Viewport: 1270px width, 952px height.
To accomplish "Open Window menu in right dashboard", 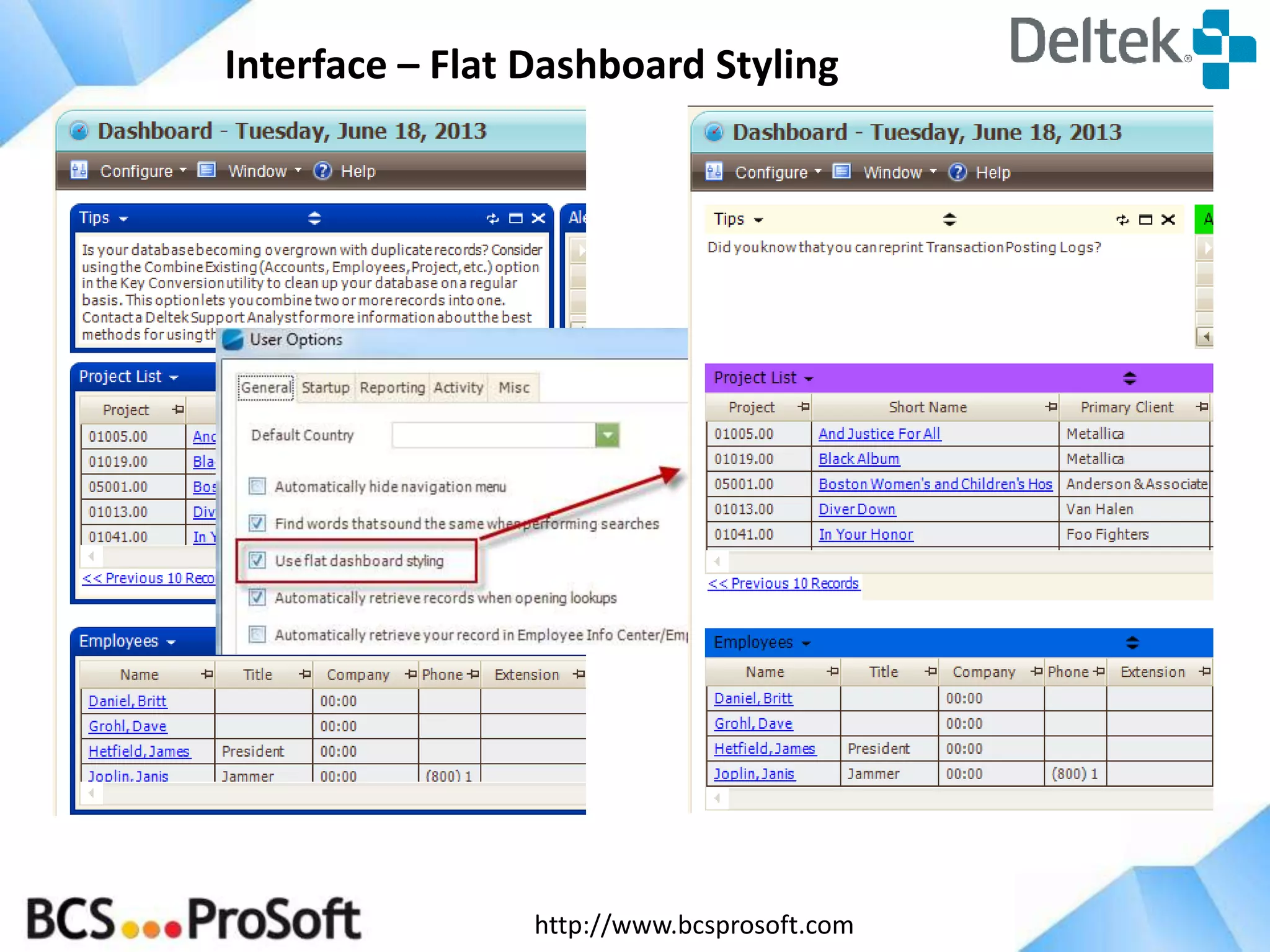I will pos(899,172).
